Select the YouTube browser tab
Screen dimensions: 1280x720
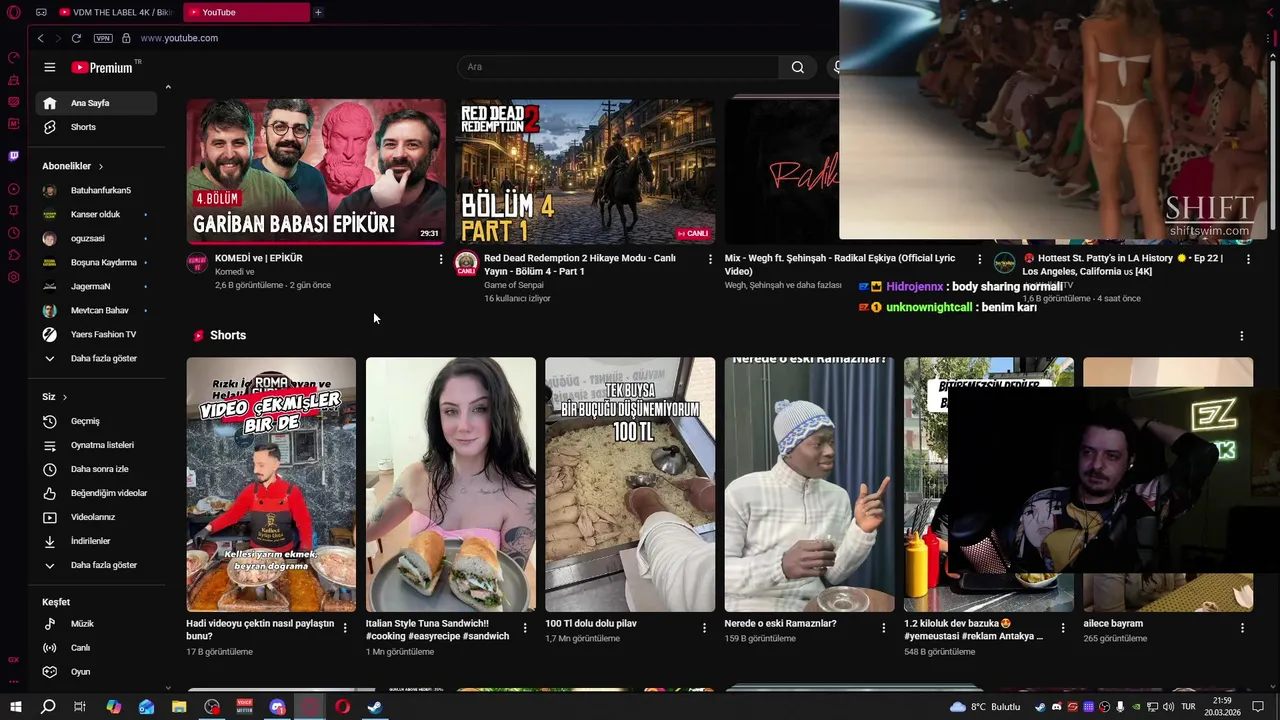tap(245, 12)
